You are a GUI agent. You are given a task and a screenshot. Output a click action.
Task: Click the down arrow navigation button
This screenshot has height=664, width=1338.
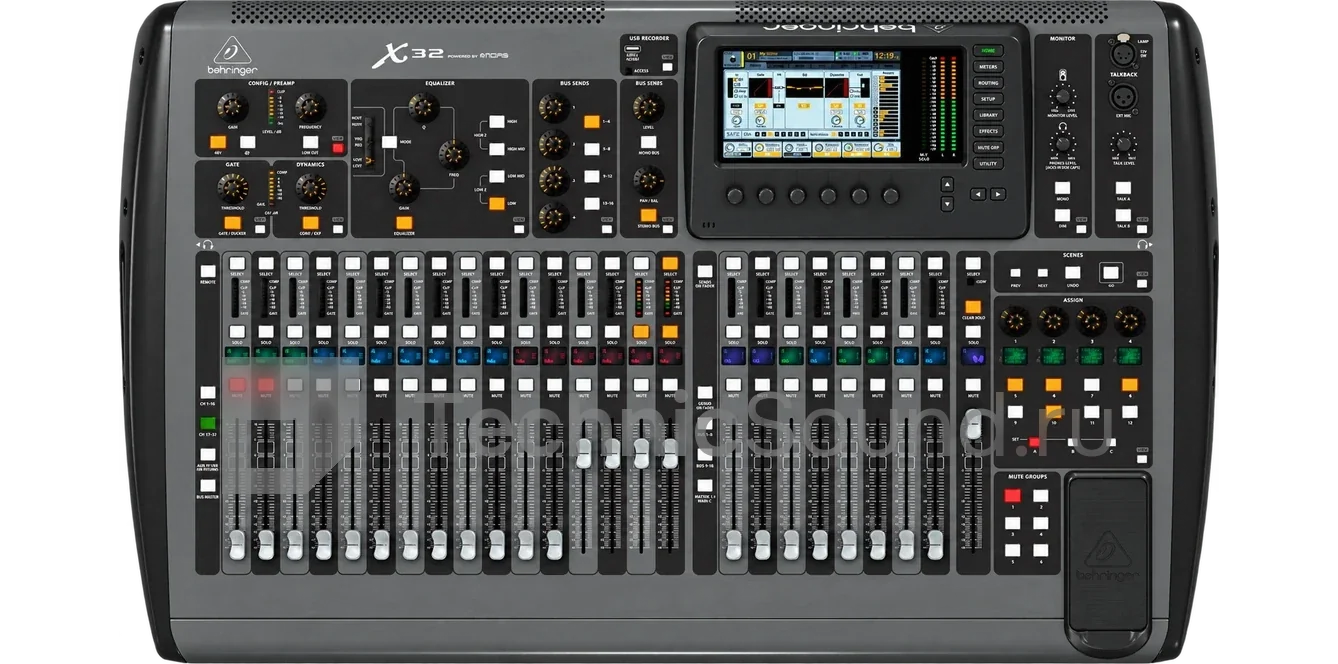[946, 206]
